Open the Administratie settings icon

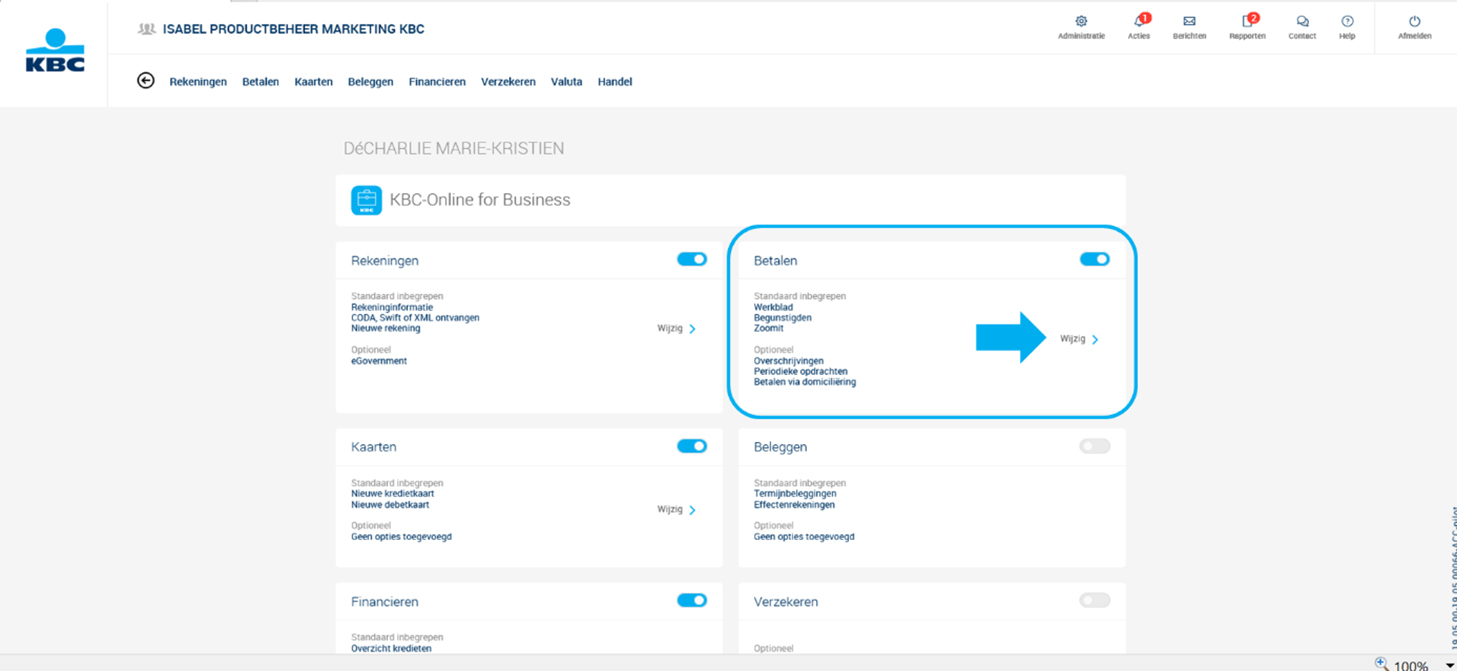(x=1080, y=21)
